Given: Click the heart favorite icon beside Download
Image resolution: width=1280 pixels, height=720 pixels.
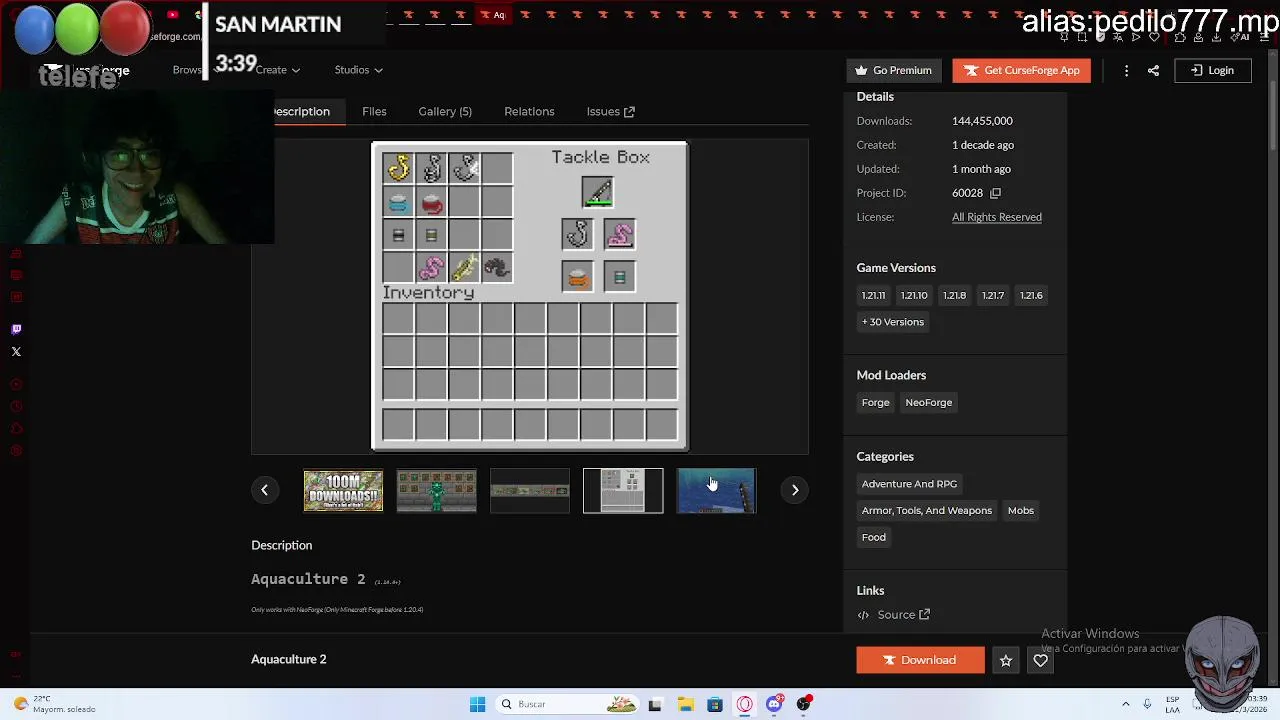Looking at the screenshot, I should click(x=1041, y=660).
